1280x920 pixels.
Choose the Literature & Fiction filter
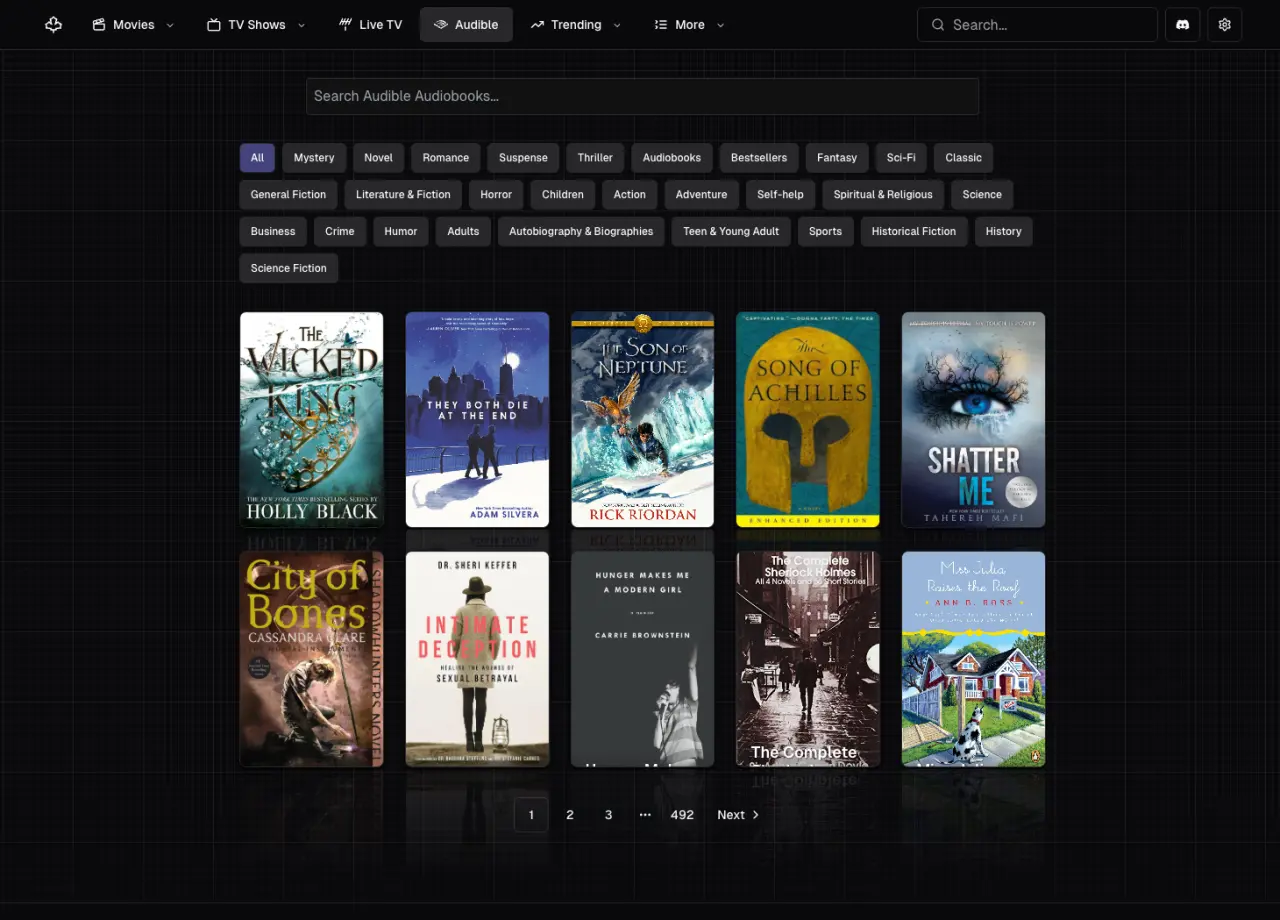[403, 195]
